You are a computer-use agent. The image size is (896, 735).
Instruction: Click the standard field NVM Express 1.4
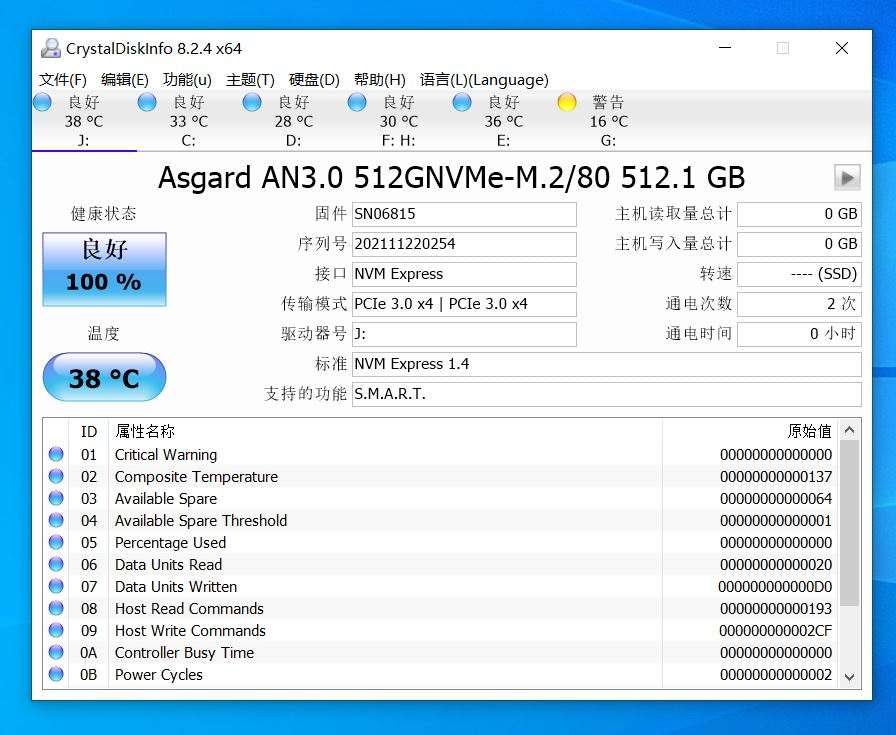pyautogui.click(x=607, y=364)
